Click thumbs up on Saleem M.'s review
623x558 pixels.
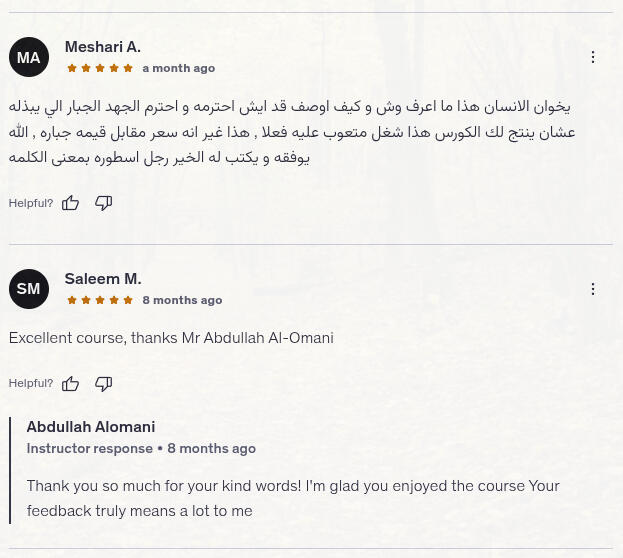(70, 383)
